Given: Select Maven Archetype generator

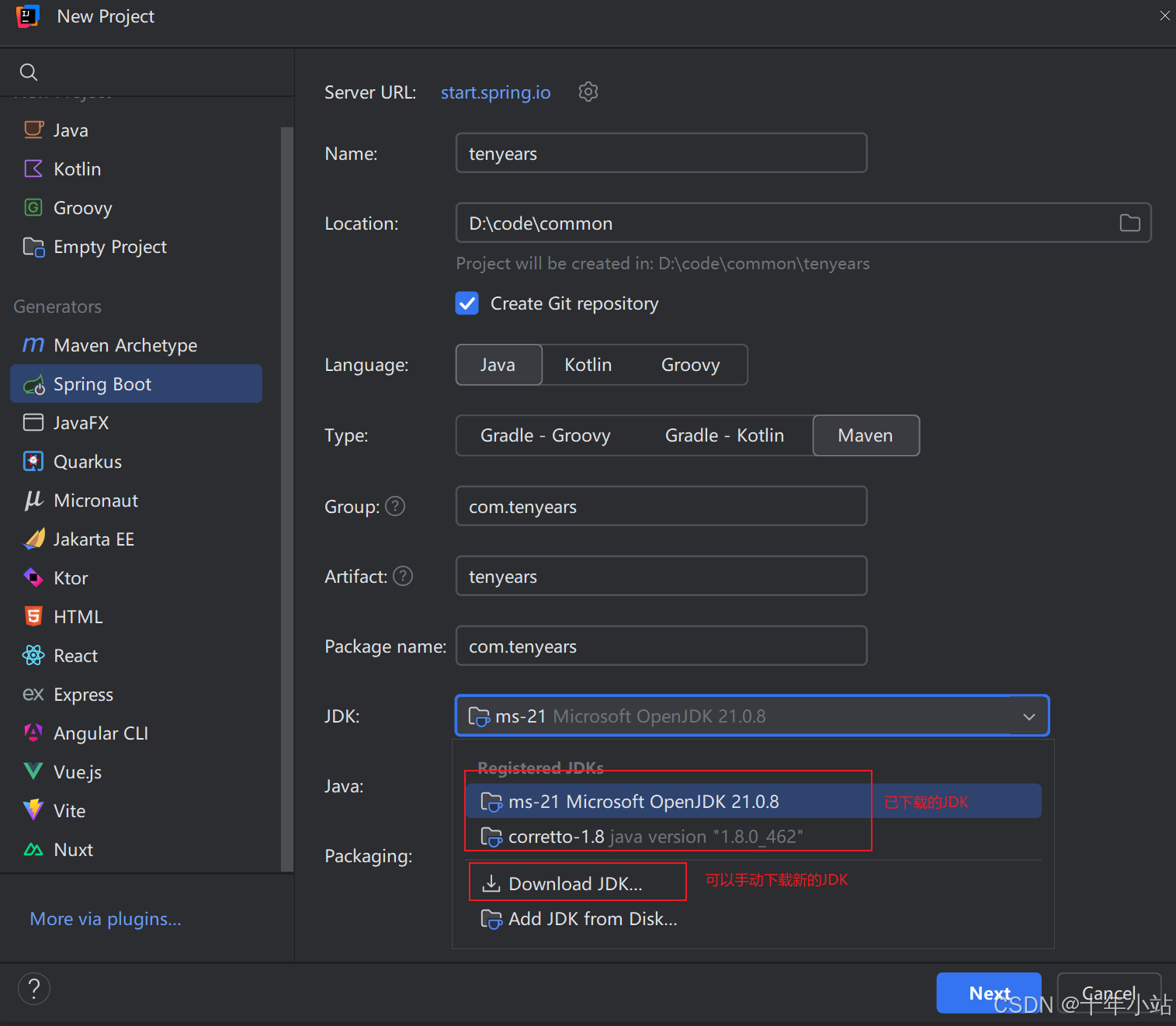Looking at the screenshot, I should point(137,345).
